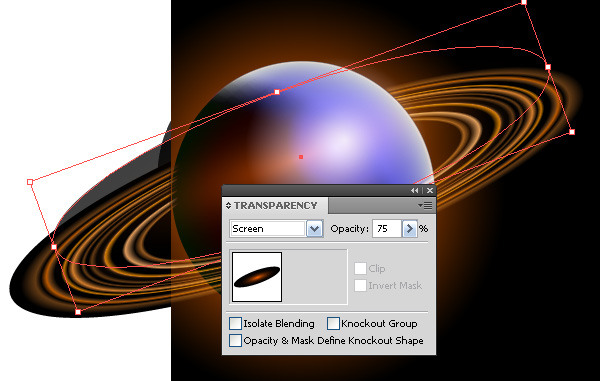
Task: Click the Opacity value field
Action: pyautogui.click(x=386, y=229)
